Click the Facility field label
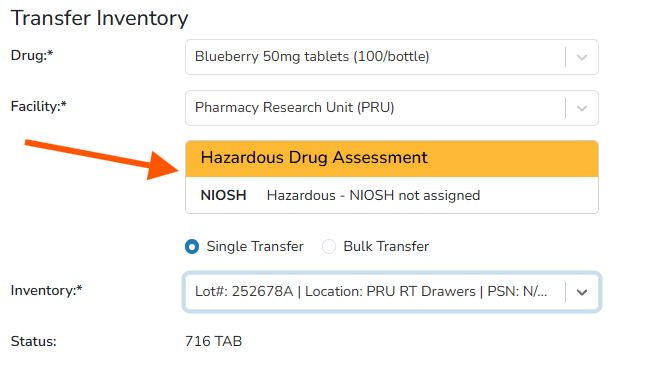Viewport: 655px width, 367px height. [38, 106]
